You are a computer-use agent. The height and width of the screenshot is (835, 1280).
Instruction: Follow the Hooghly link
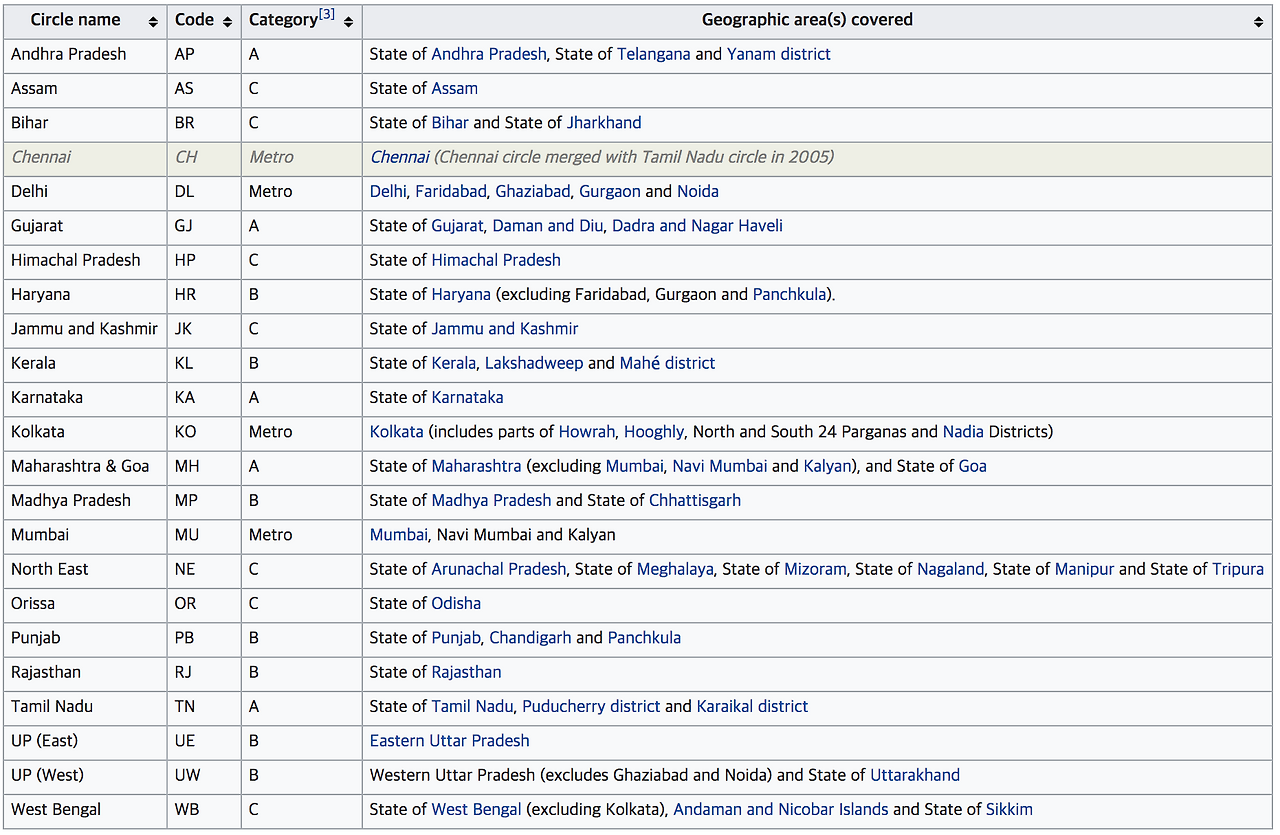(x=654, y=432)
